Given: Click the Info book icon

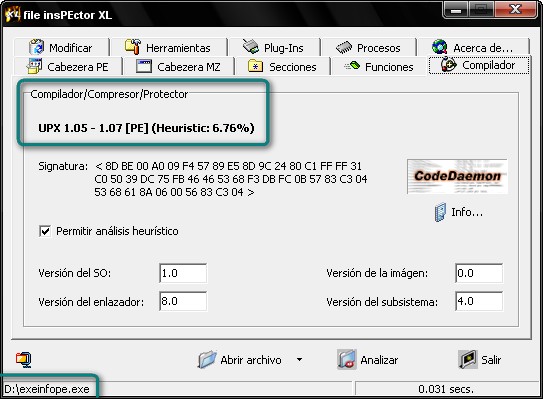Looking at the screenshot, I should coord(440,212).
